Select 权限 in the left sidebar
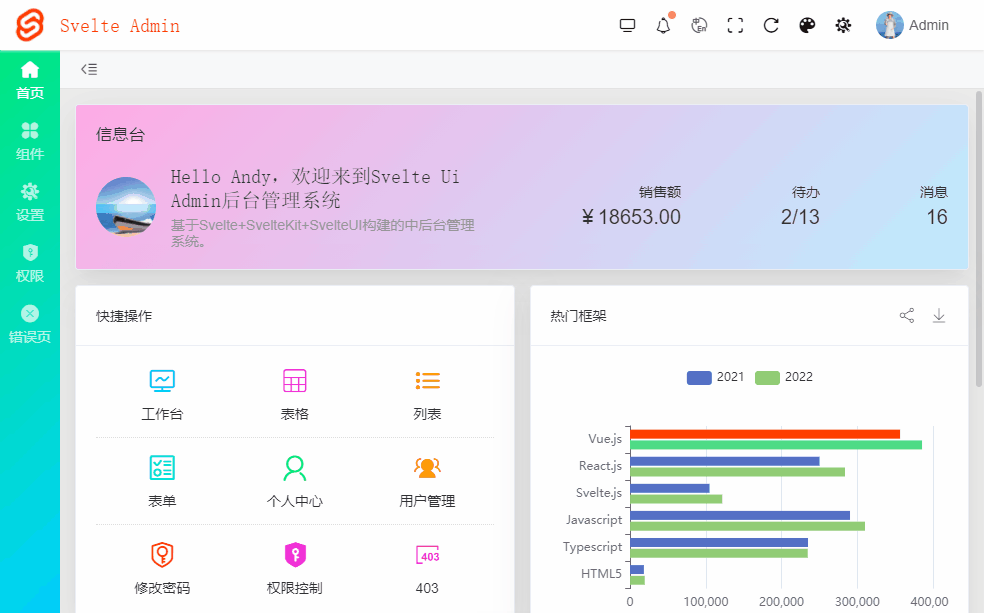The width and height of the screenshot is (984, 613). 29,263
